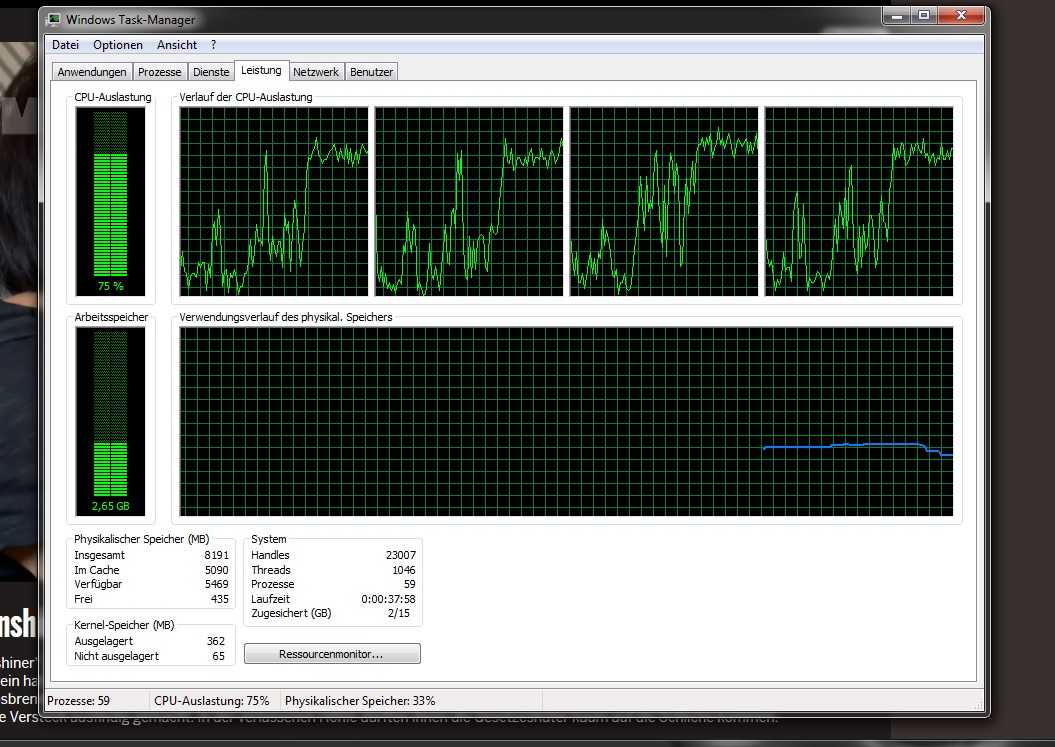Click status bar entry Prozesse: 59
The image size is (1055, 747).
click(x=78, y=701)
